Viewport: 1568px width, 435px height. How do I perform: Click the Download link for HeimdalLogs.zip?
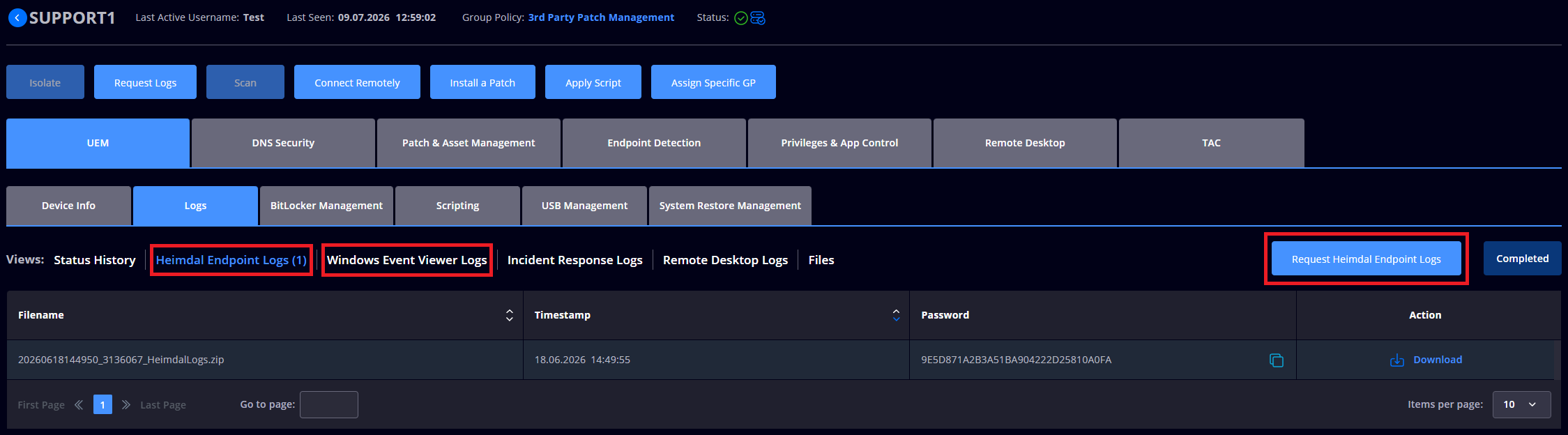[x=1438, y=360]
